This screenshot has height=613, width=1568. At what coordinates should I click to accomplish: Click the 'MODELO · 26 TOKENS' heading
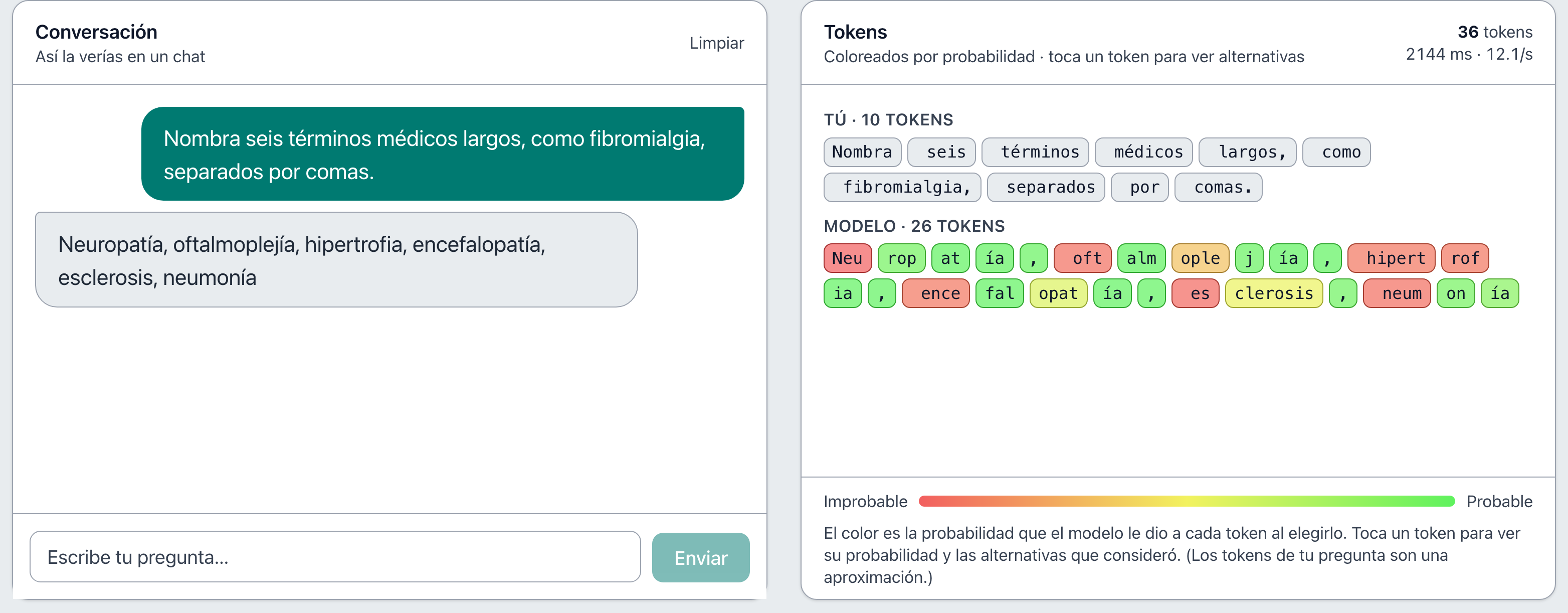click(914, 226)
